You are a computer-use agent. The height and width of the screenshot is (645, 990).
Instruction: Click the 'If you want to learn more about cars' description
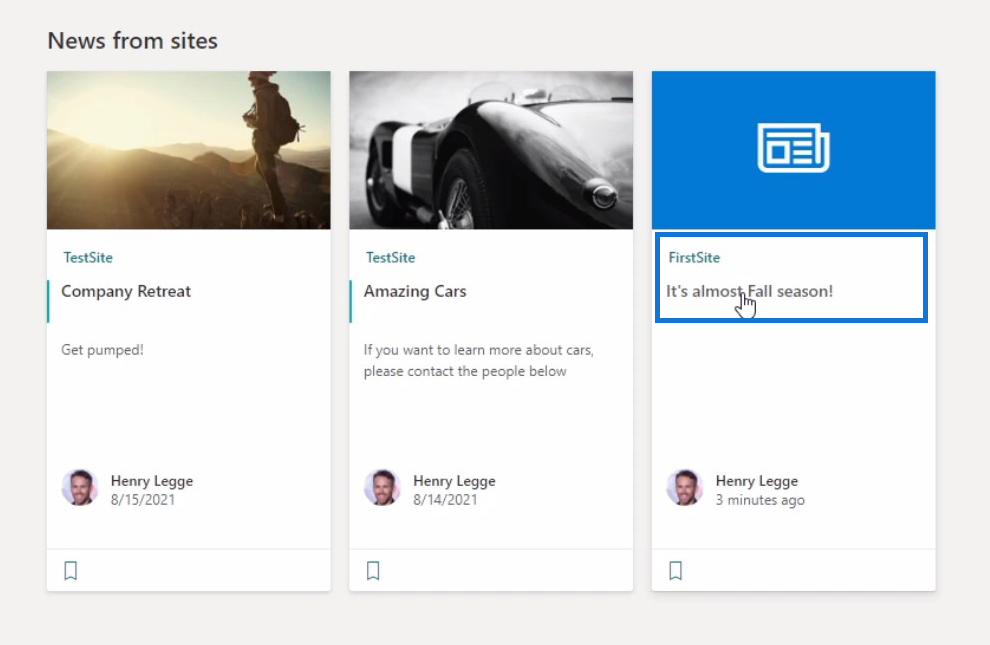tap(478, 360)
